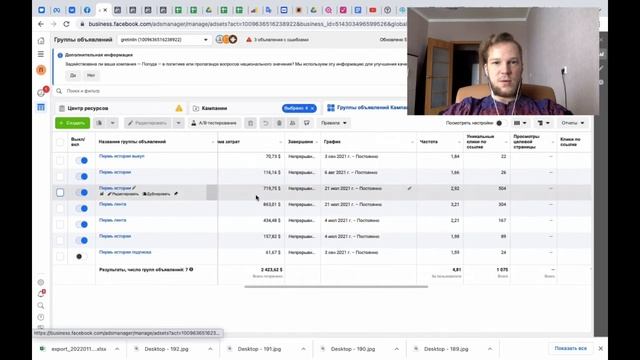Open the help icon in lower sidebar

(x=41, y=317)
